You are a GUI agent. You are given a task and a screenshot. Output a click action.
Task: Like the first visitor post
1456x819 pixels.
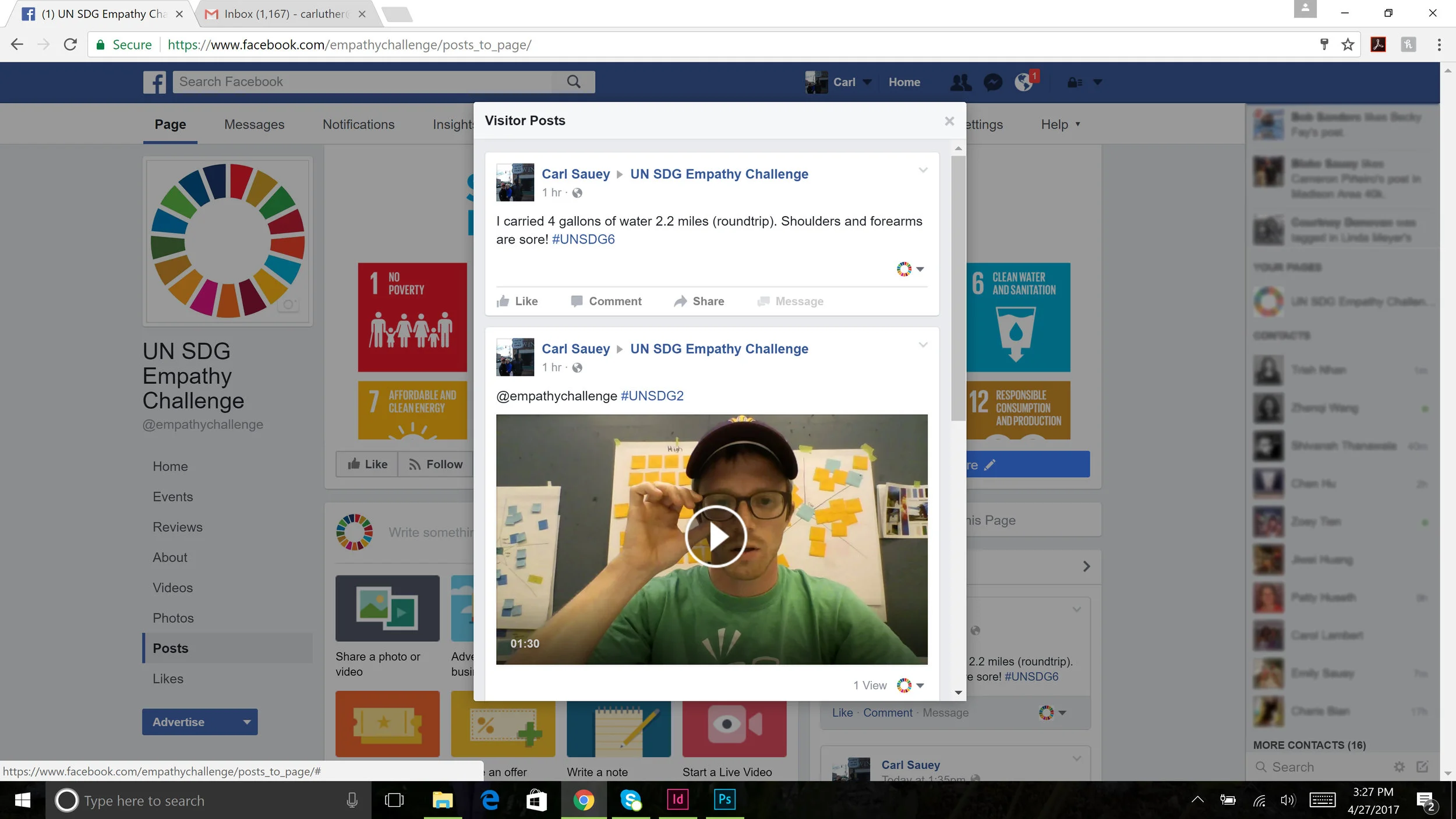click(517, 301)
